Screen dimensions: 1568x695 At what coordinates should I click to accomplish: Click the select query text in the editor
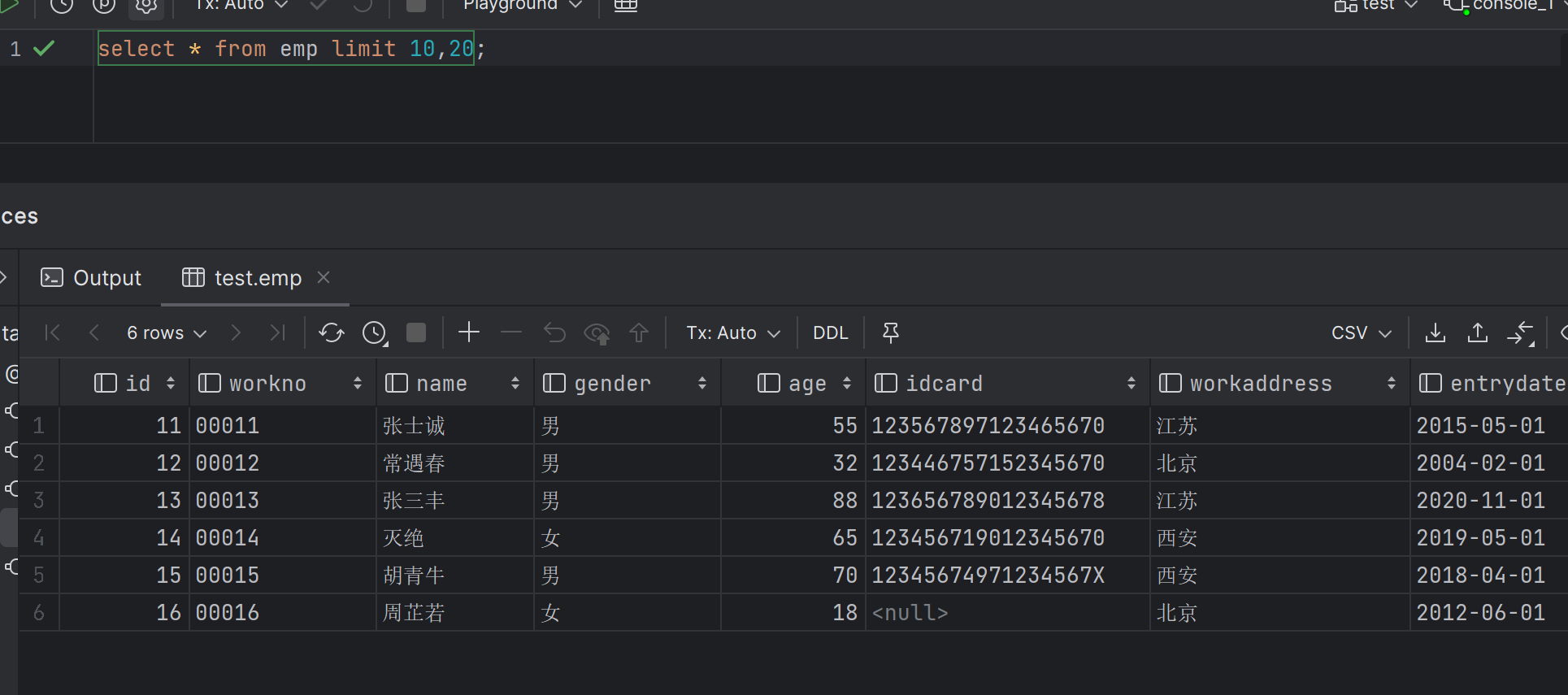pyautogui.click(x=285, y=49)
